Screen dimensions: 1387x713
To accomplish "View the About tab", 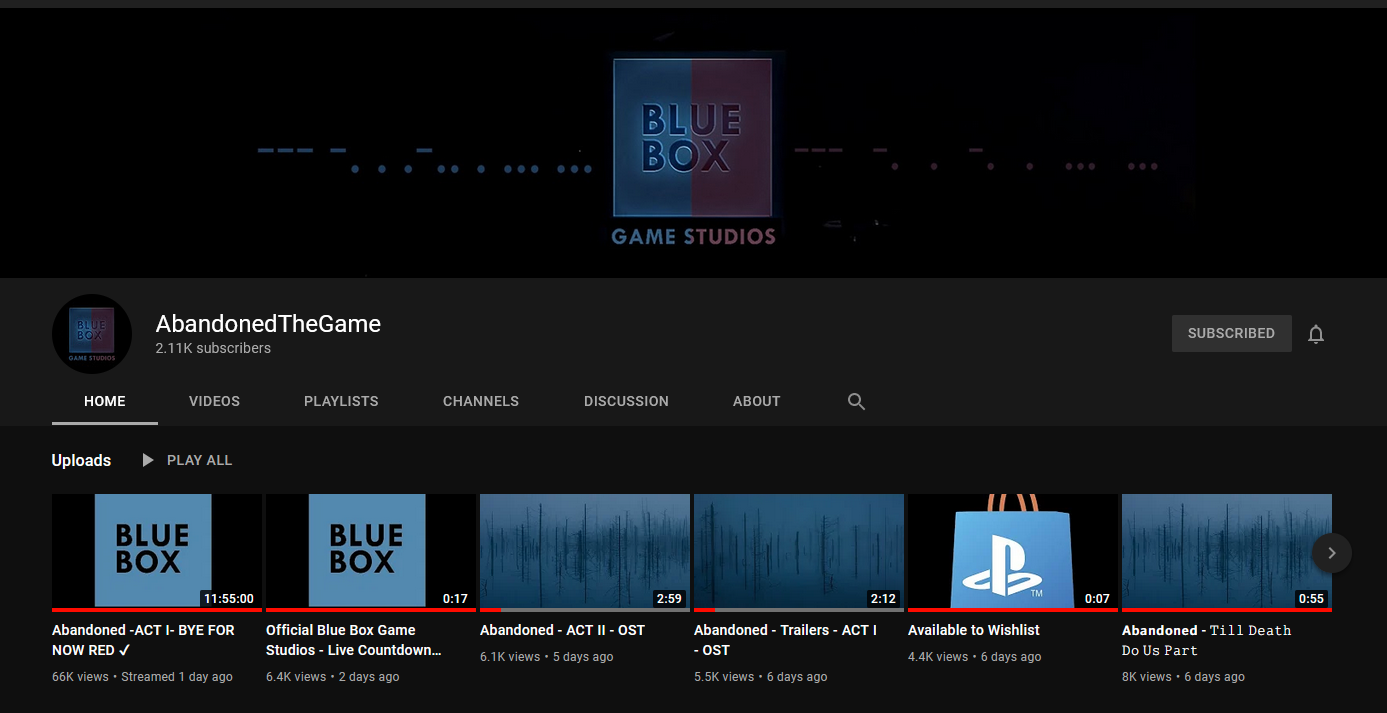I will [756, 401].
